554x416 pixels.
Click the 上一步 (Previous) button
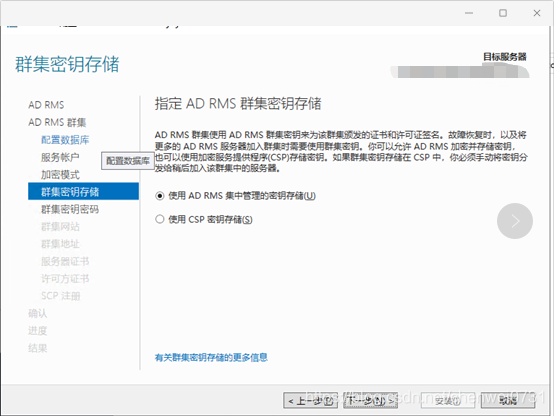[x=311, y=400]
